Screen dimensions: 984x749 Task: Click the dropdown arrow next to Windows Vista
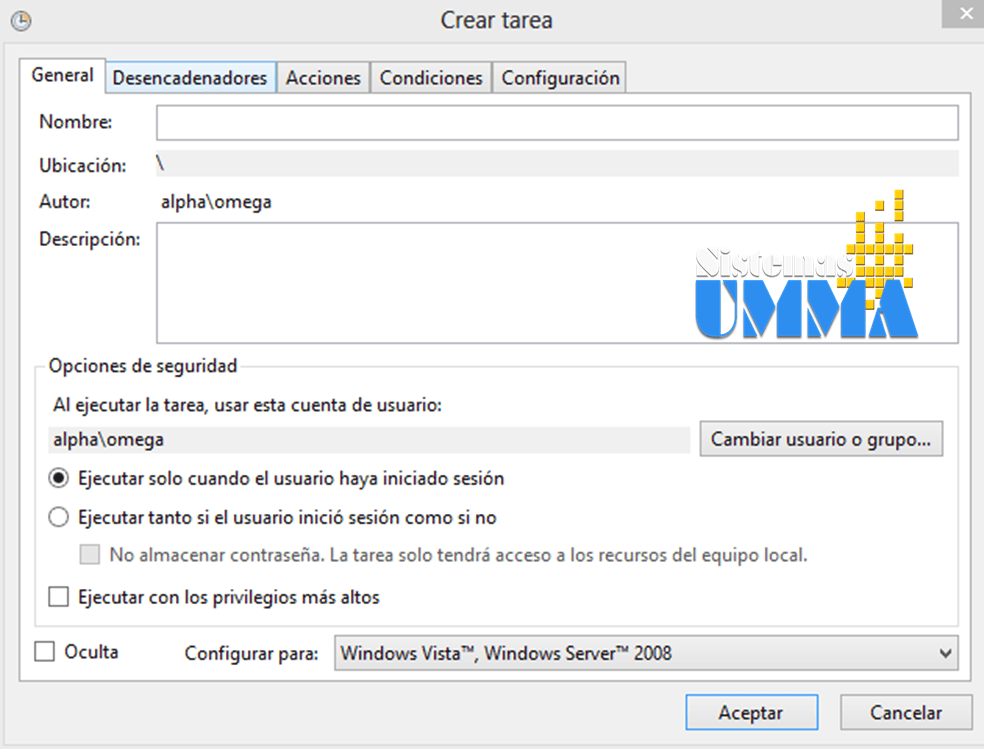[x=946, y=652]
